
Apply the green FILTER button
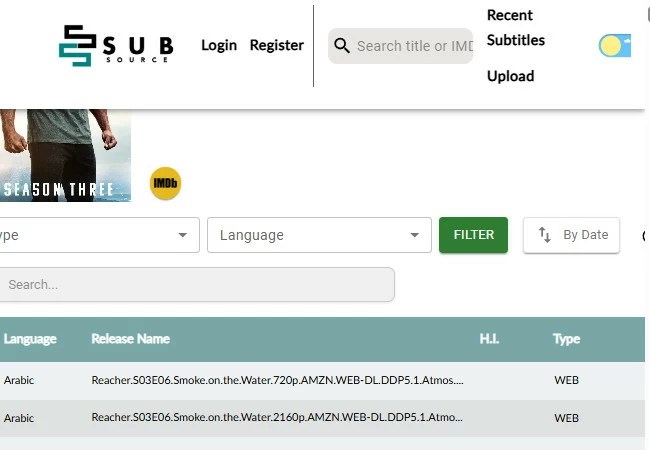[473, 235]
